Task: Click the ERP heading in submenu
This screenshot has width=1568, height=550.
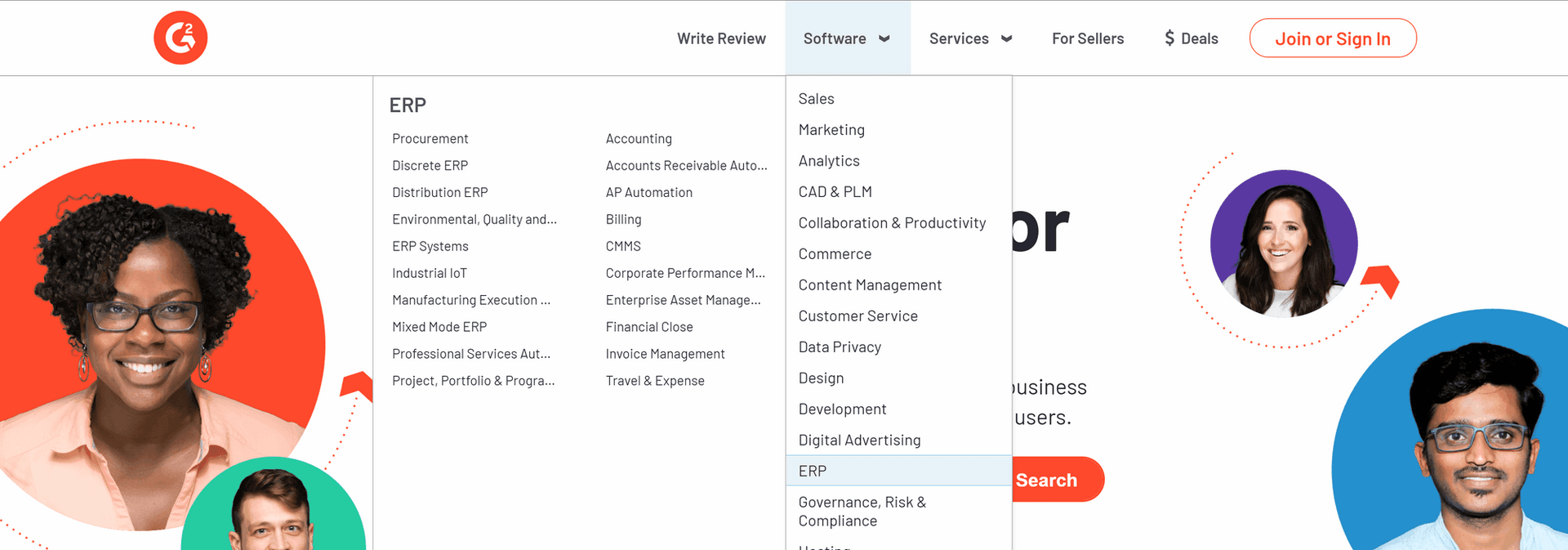Action: tap(408, 105)
